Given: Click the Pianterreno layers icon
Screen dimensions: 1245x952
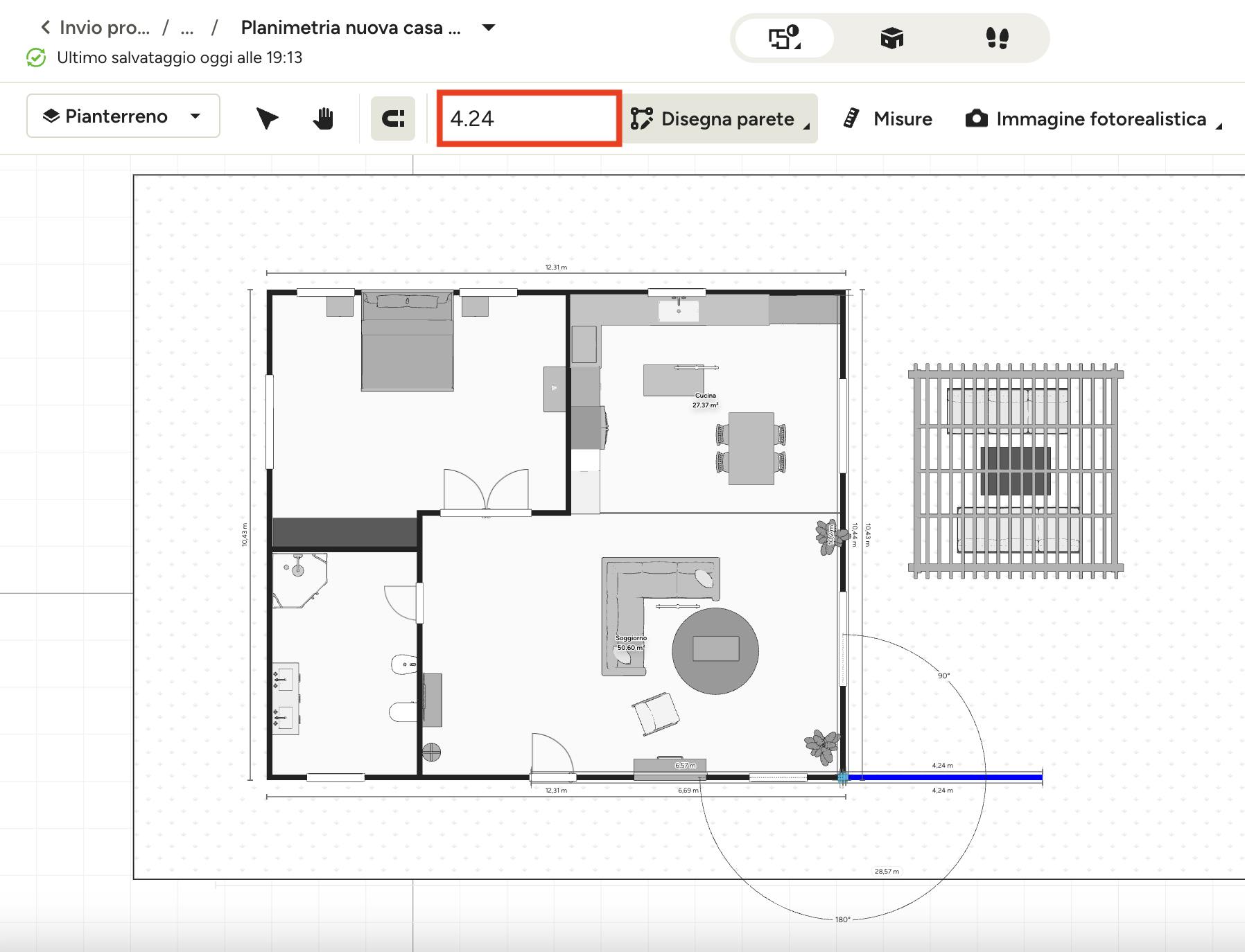Looking at the screenshot, I should tap(51, 116).
